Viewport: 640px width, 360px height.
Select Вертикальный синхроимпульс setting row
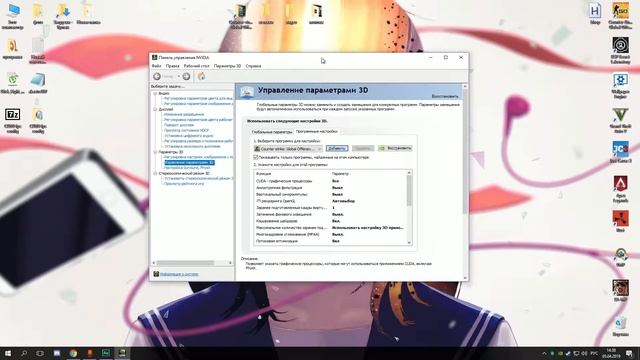(331, 194)
